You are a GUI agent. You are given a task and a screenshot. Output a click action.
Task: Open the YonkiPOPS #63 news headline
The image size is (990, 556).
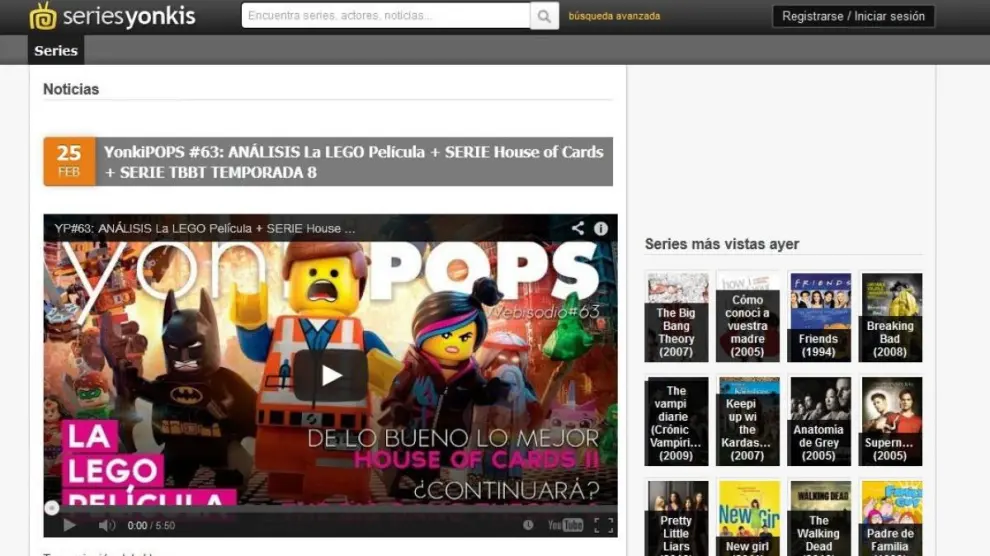353,162
